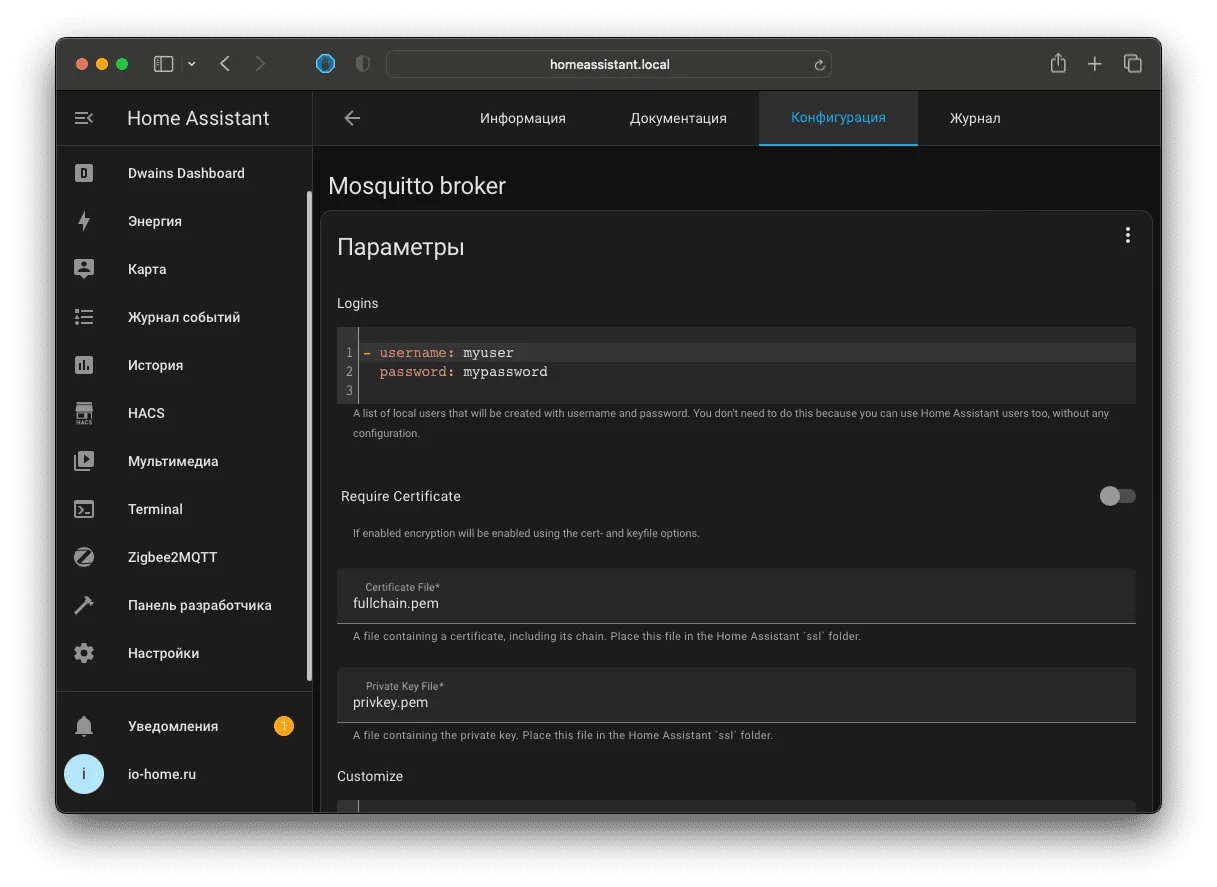This screenshot has width=1217, height=887.
Task: Switch to the Информация tab
Action: [x=523, y=118]
